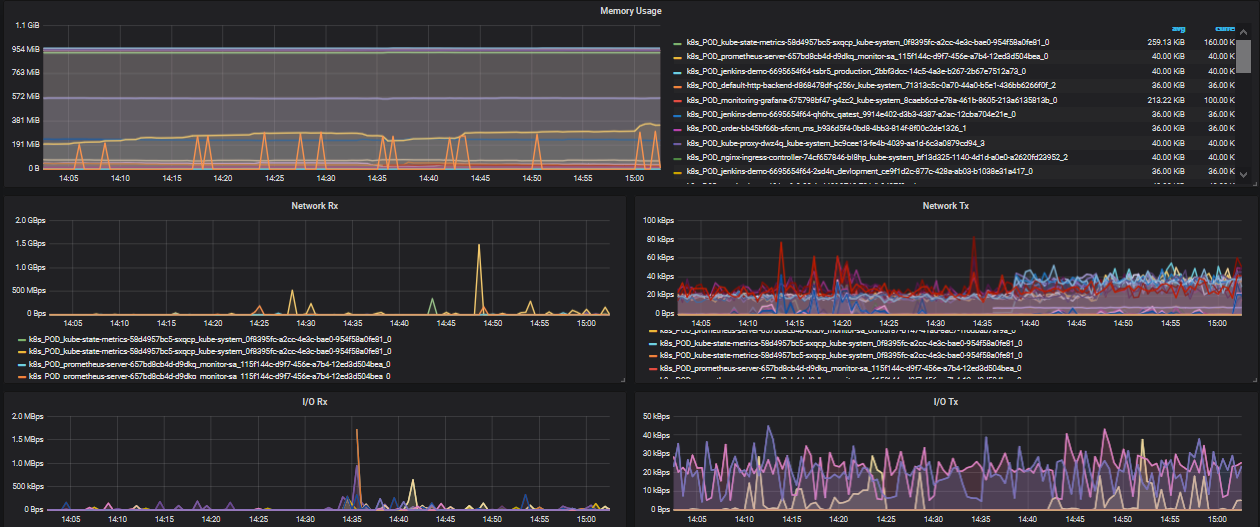Open the Memory Usage panel title menu
The height and width of the screenshot is (527, 1260).
[630, 11]
